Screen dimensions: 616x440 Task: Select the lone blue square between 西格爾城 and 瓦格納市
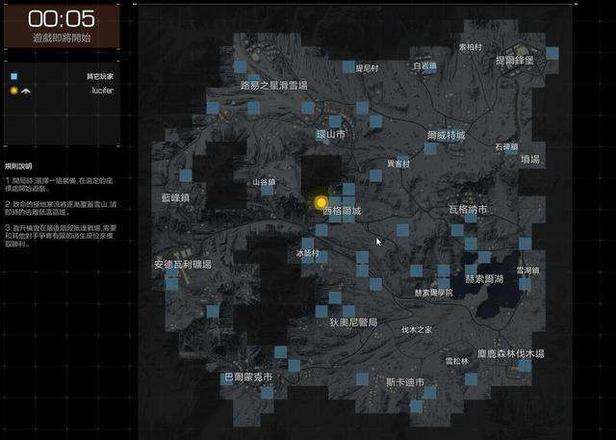pos(403,230)
